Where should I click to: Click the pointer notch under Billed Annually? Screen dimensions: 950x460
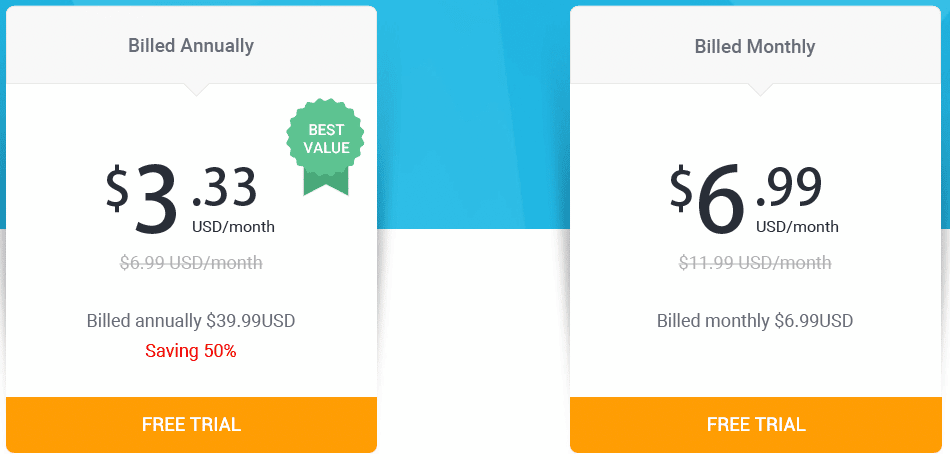(196, 90)
